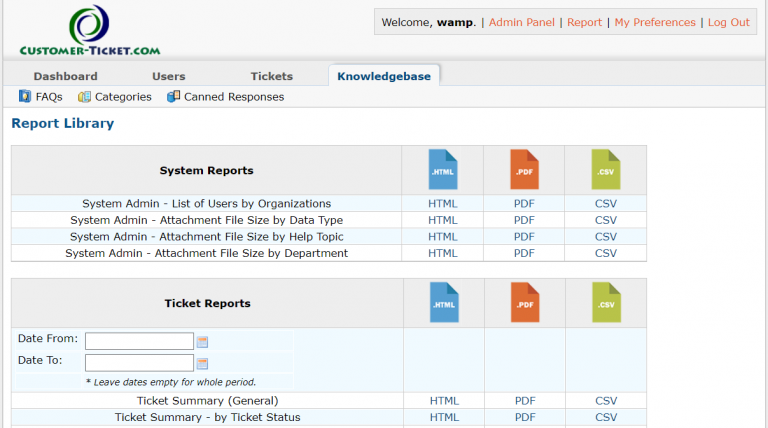This screenshot has height=428, width=768.
Task: Select the Knowledgebase tab
Action: pos(384,76)
